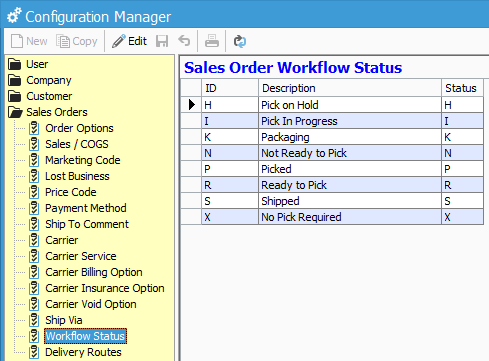Select Marketing Code tree item
489x361 pixels.
(83, 160)
